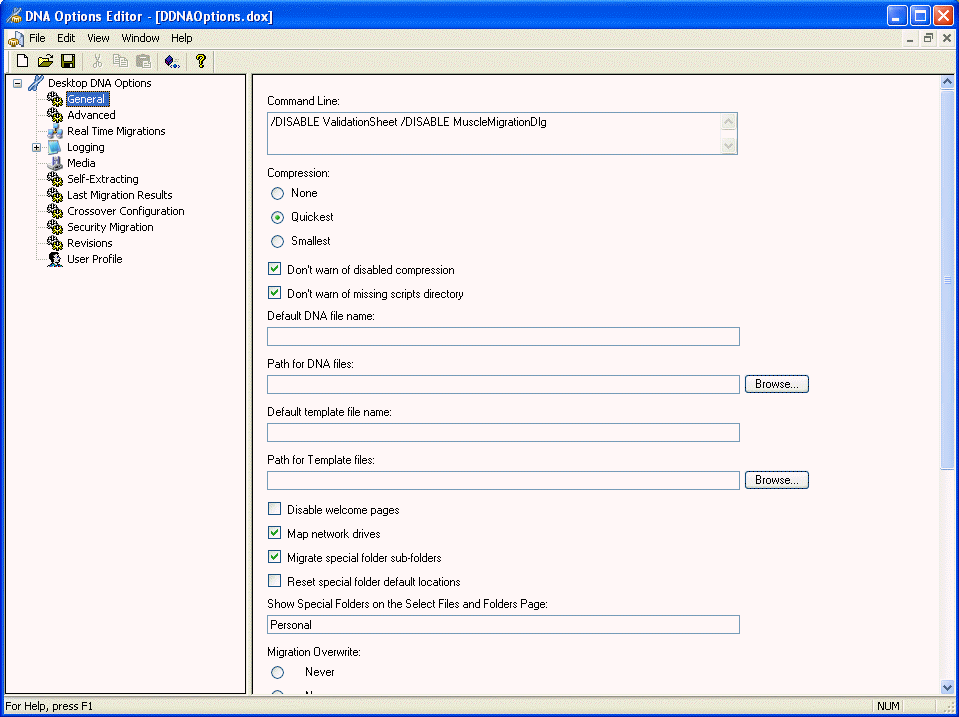The width and height of the screenshot is (959, 717).
Task: Click the Save floppy disk icon
Action: [x=68, y=61]
